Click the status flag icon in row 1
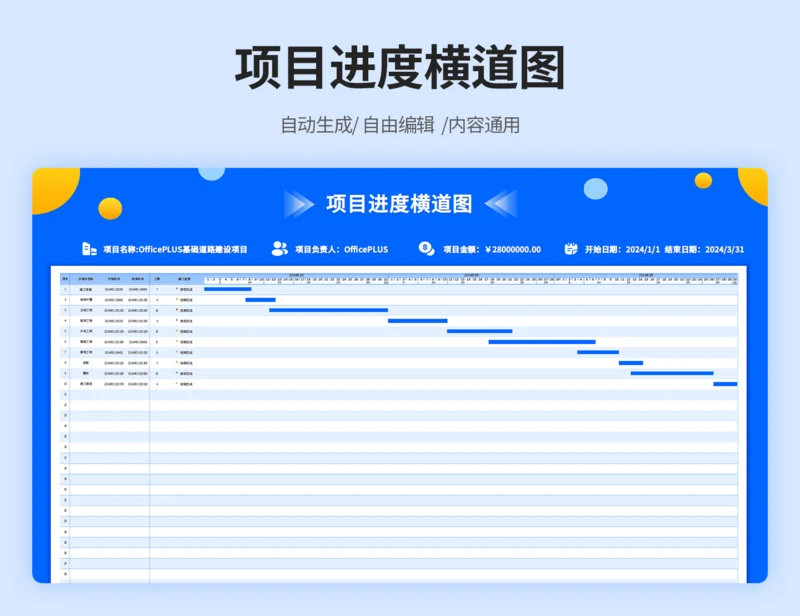This screenshot has width=800, height=616. coord(176,289)
